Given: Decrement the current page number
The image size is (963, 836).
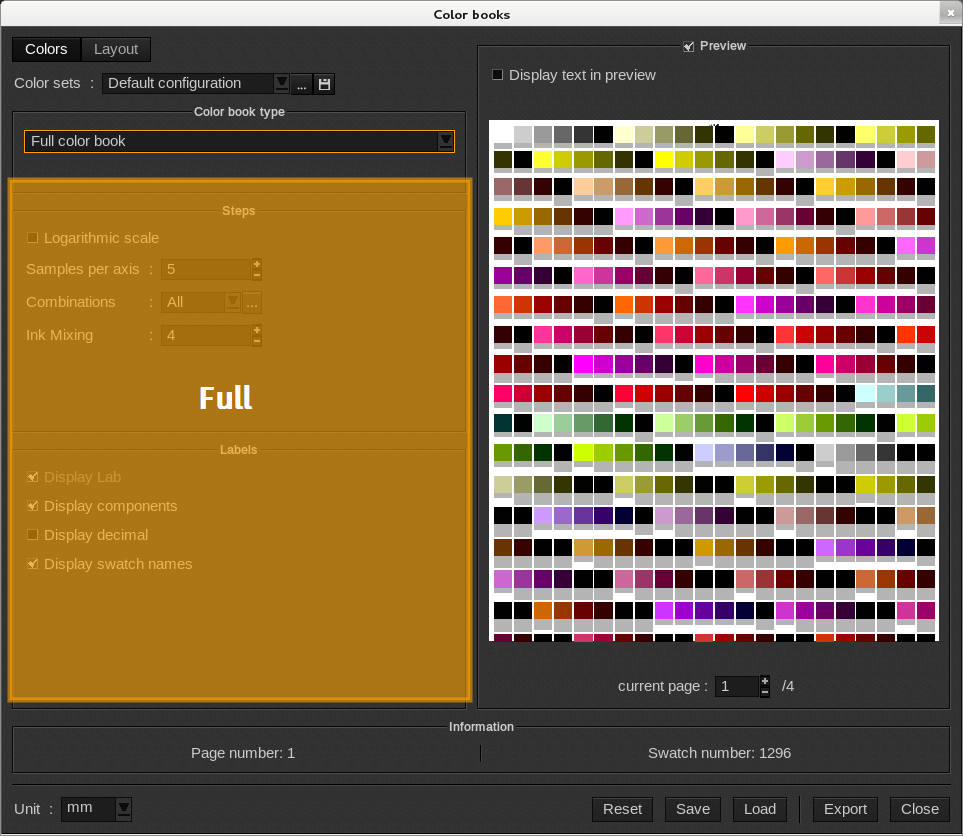Looking at the screenshot, I should (x=765, y=692).
